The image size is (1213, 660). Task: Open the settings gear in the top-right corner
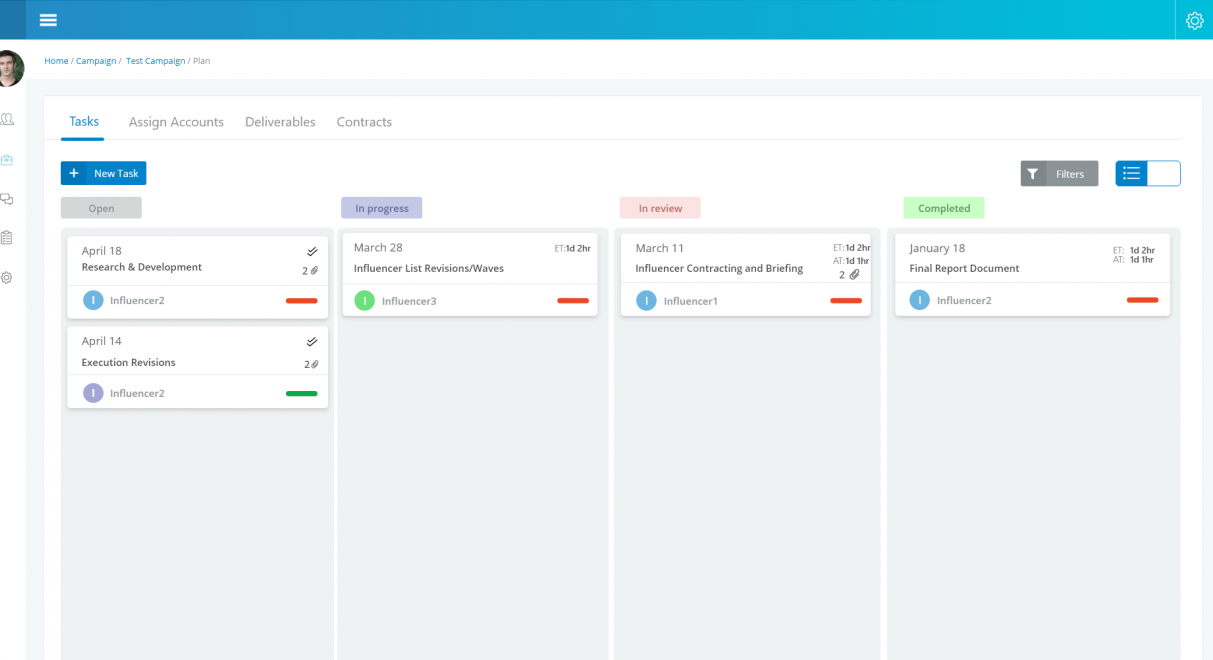1194,19
